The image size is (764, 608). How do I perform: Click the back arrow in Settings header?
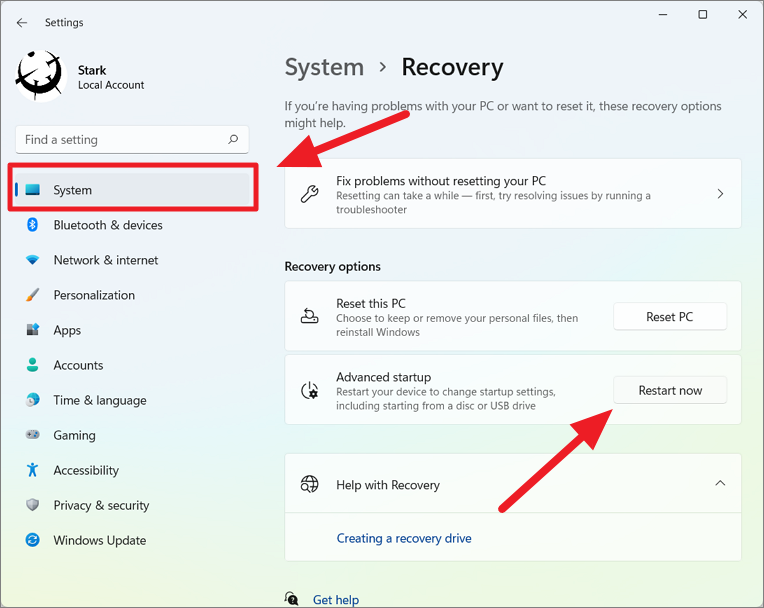(x=22, y=22)
